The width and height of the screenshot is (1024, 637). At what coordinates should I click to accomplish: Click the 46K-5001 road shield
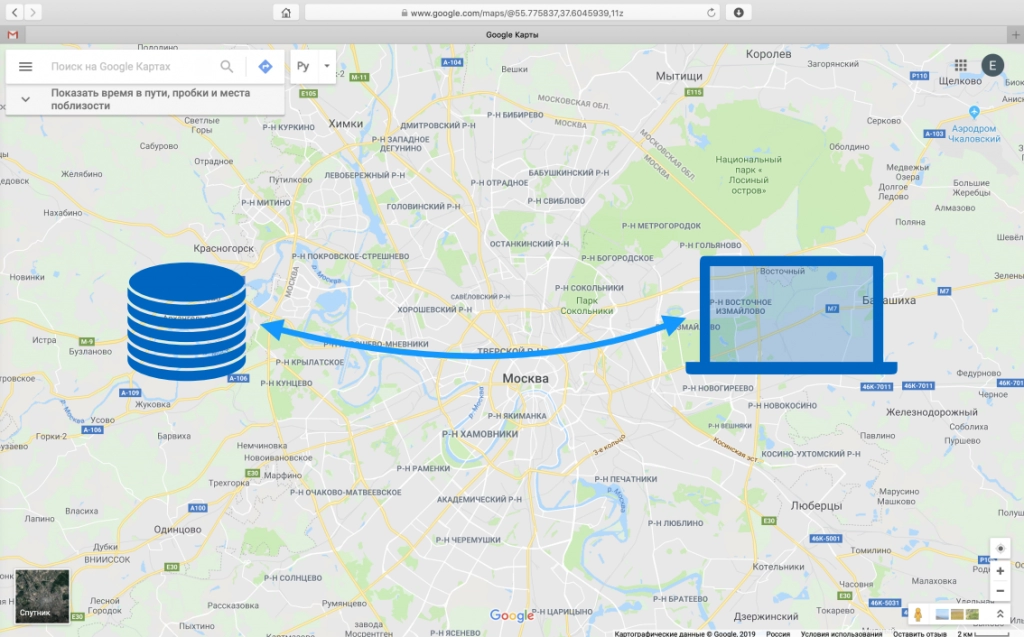[825, 538]
